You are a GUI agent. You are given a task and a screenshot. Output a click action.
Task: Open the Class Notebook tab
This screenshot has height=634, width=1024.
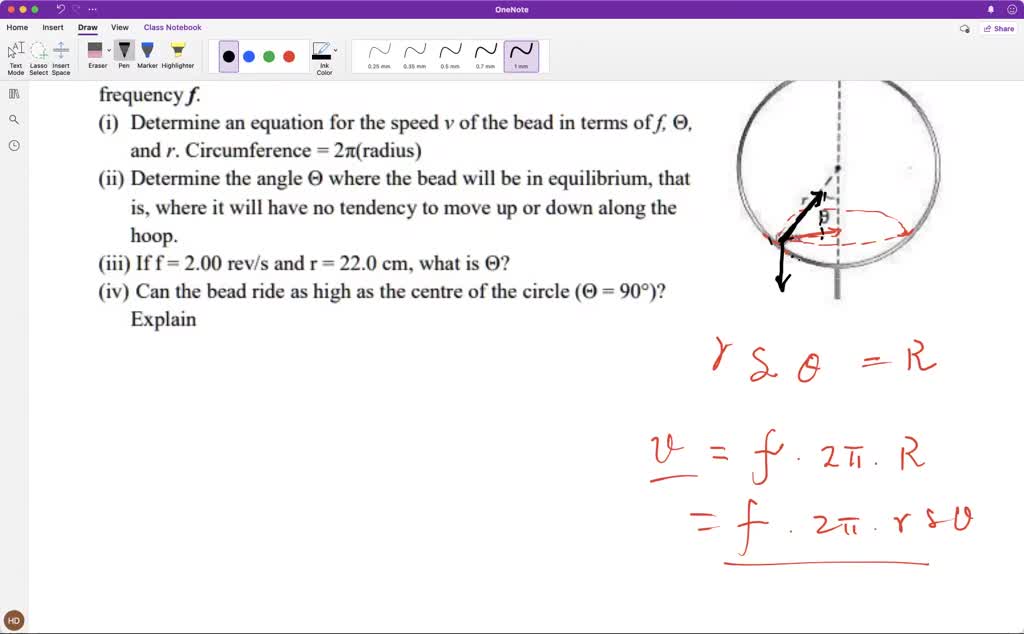pyautogui.click(x=172, y=27)
